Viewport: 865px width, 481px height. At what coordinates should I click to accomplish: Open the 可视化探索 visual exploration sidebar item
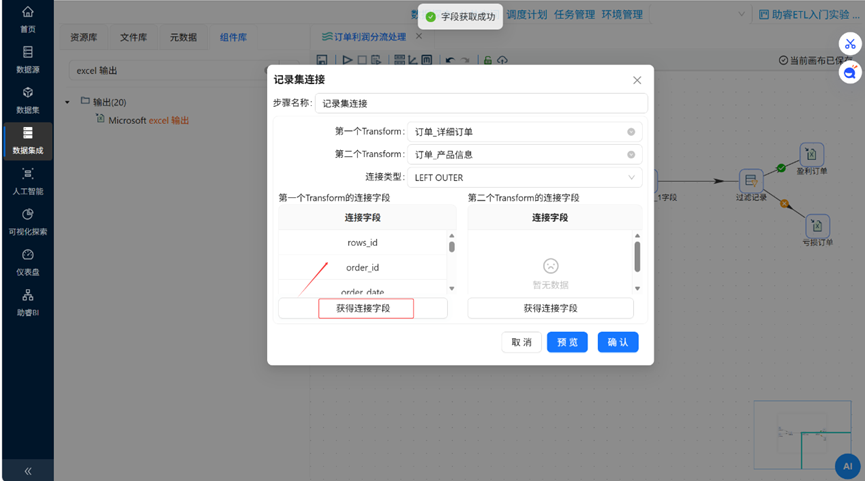tap(28, 222)
